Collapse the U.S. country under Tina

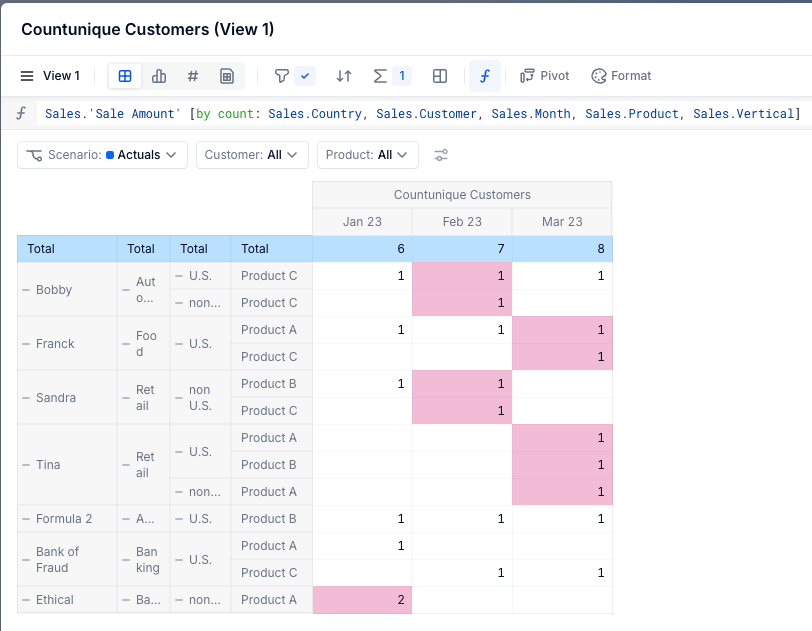(x=179, y=452)
